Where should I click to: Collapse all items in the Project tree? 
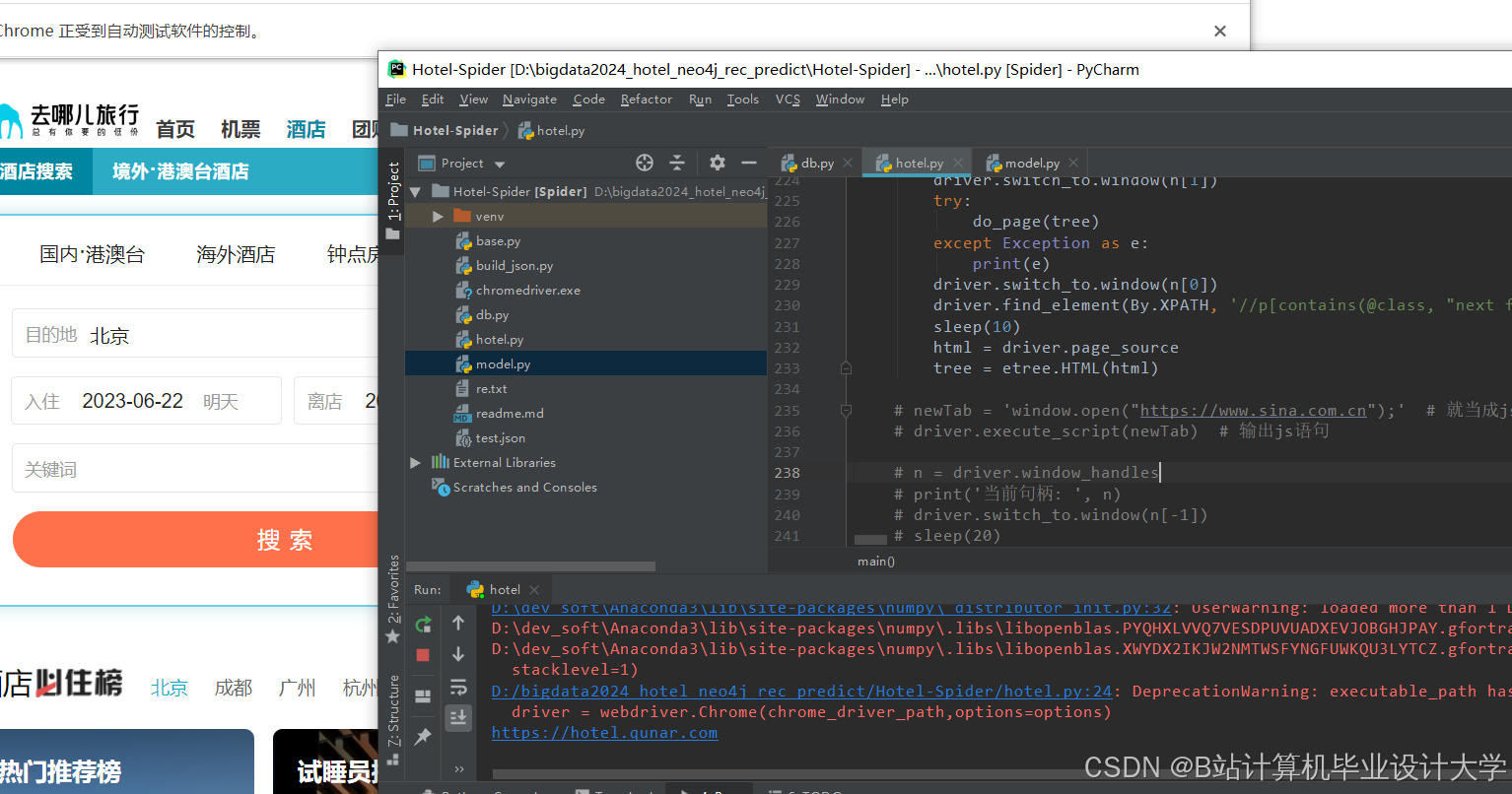point(677,163)
